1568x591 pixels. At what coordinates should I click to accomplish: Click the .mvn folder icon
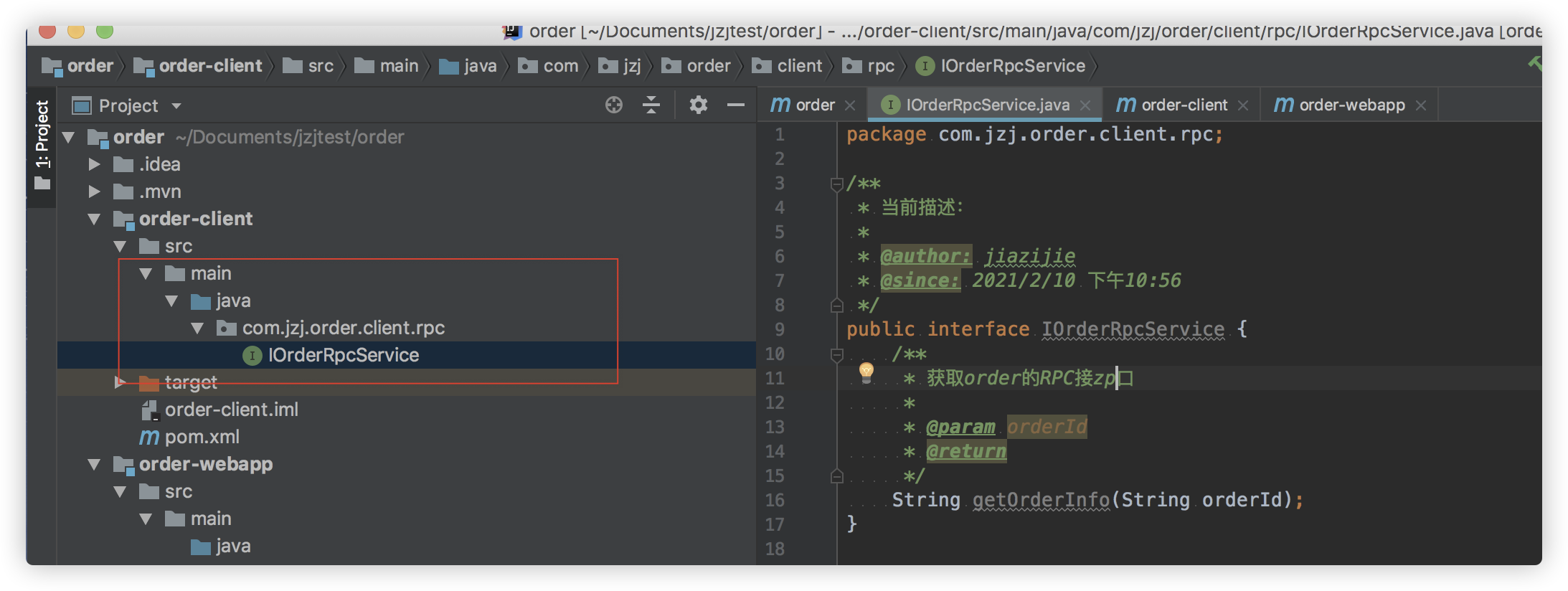[123, 192]
